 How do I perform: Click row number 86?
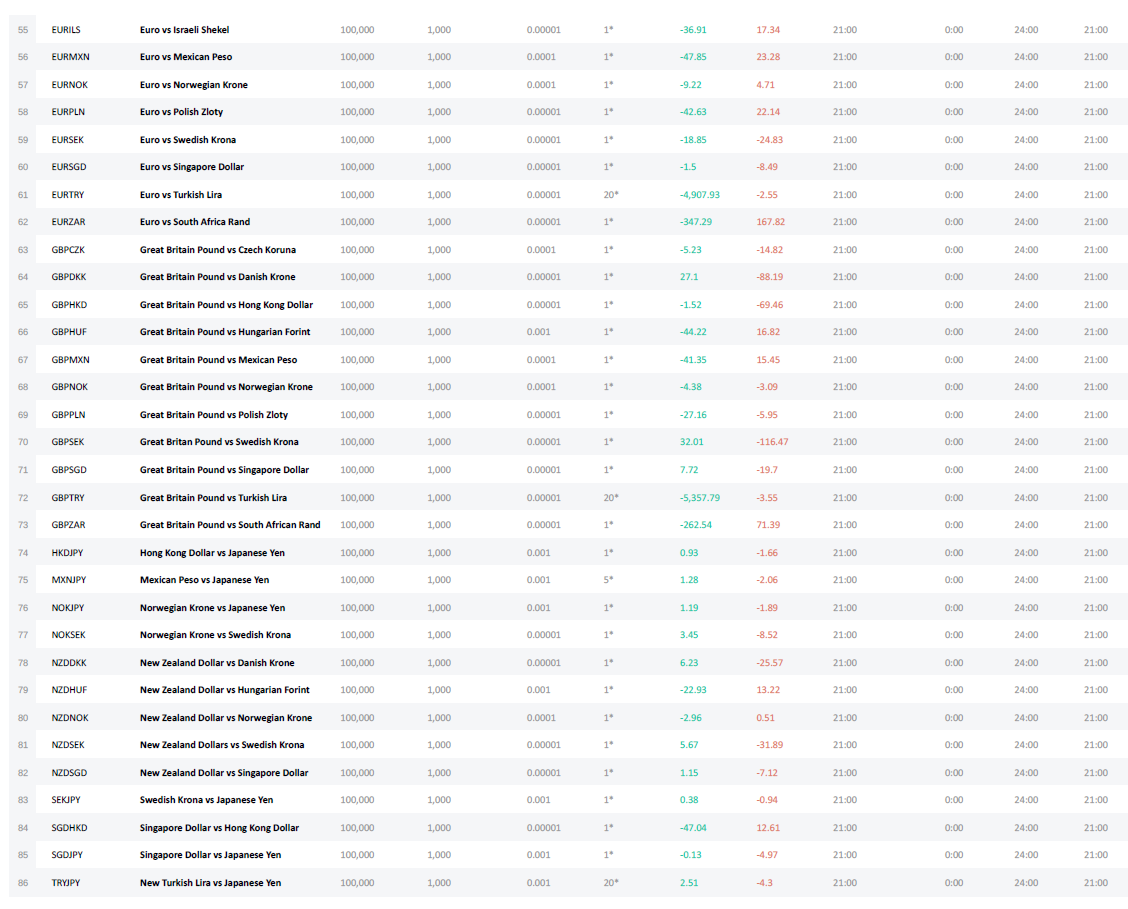click(x=23, y=883)
